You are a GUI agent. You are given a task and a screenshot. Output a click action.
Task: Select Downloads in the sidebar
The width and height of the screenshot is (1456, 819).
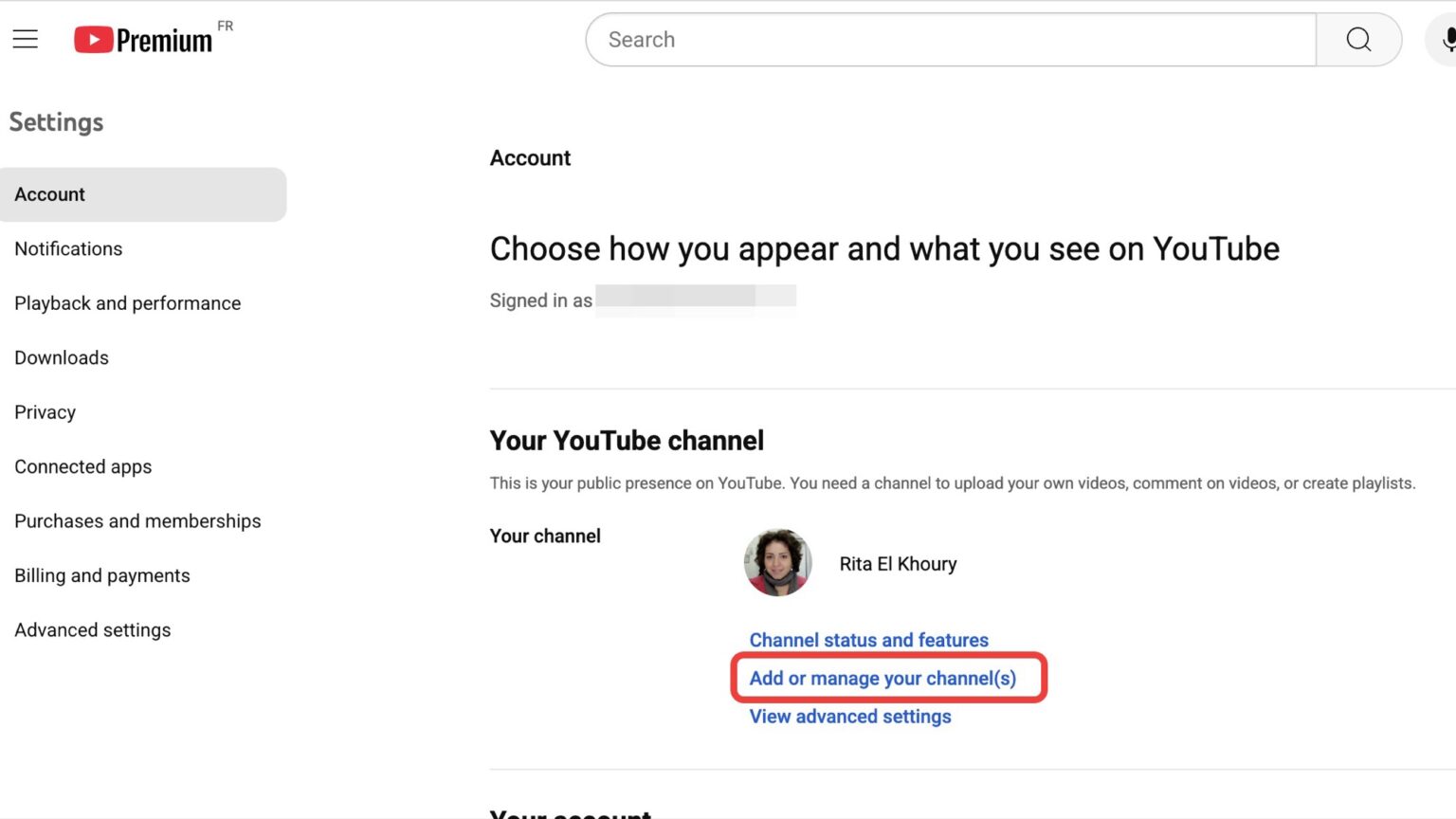pos(61,357)
